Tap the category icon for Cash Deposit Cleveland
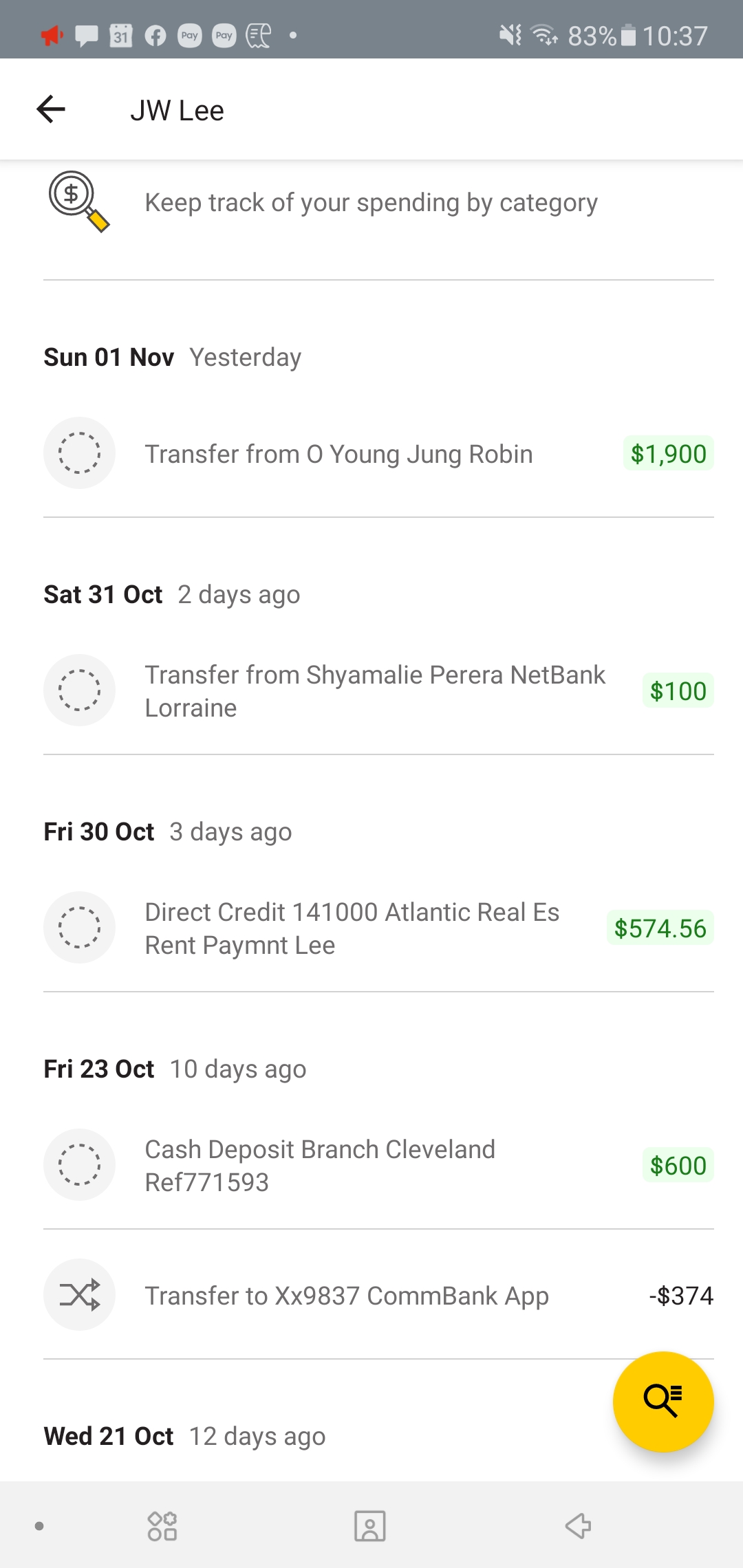This screenshot has width=743, height=1568. point(79,1165)
